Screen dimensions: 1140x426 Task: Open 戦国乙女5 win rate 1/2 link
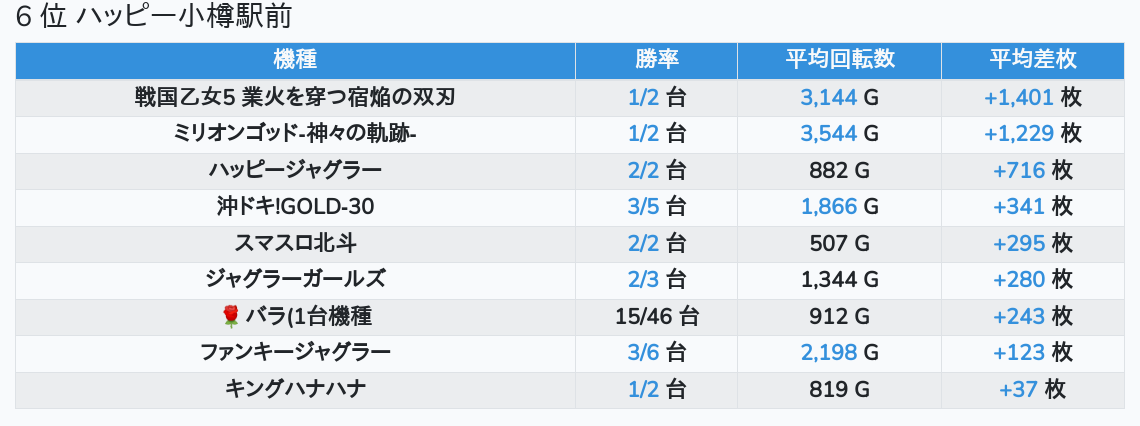point(643,97)
